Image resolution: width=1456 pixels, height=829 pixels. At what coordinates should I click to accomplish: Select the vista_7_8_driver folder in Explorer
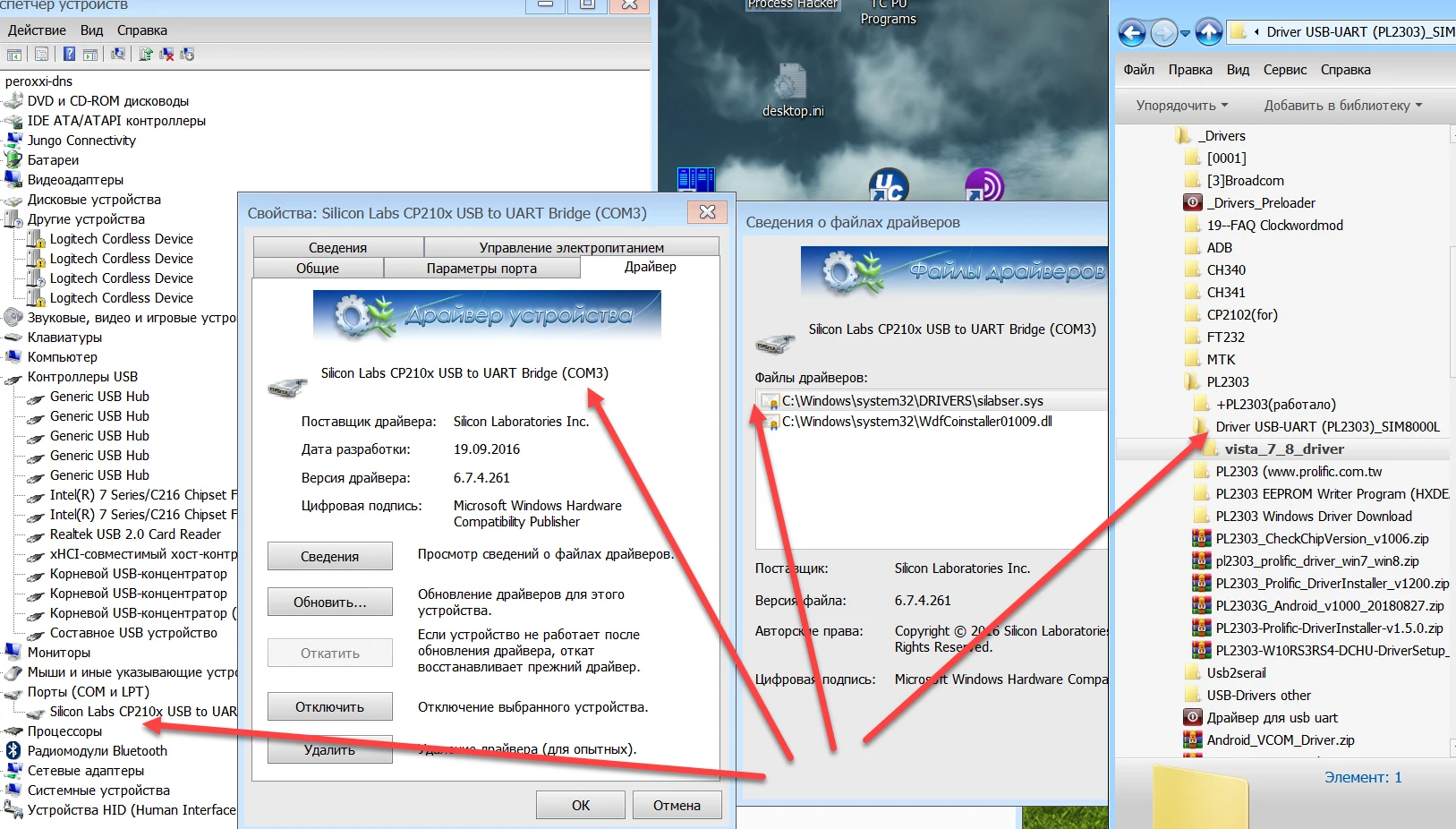tap(1284, 449)
